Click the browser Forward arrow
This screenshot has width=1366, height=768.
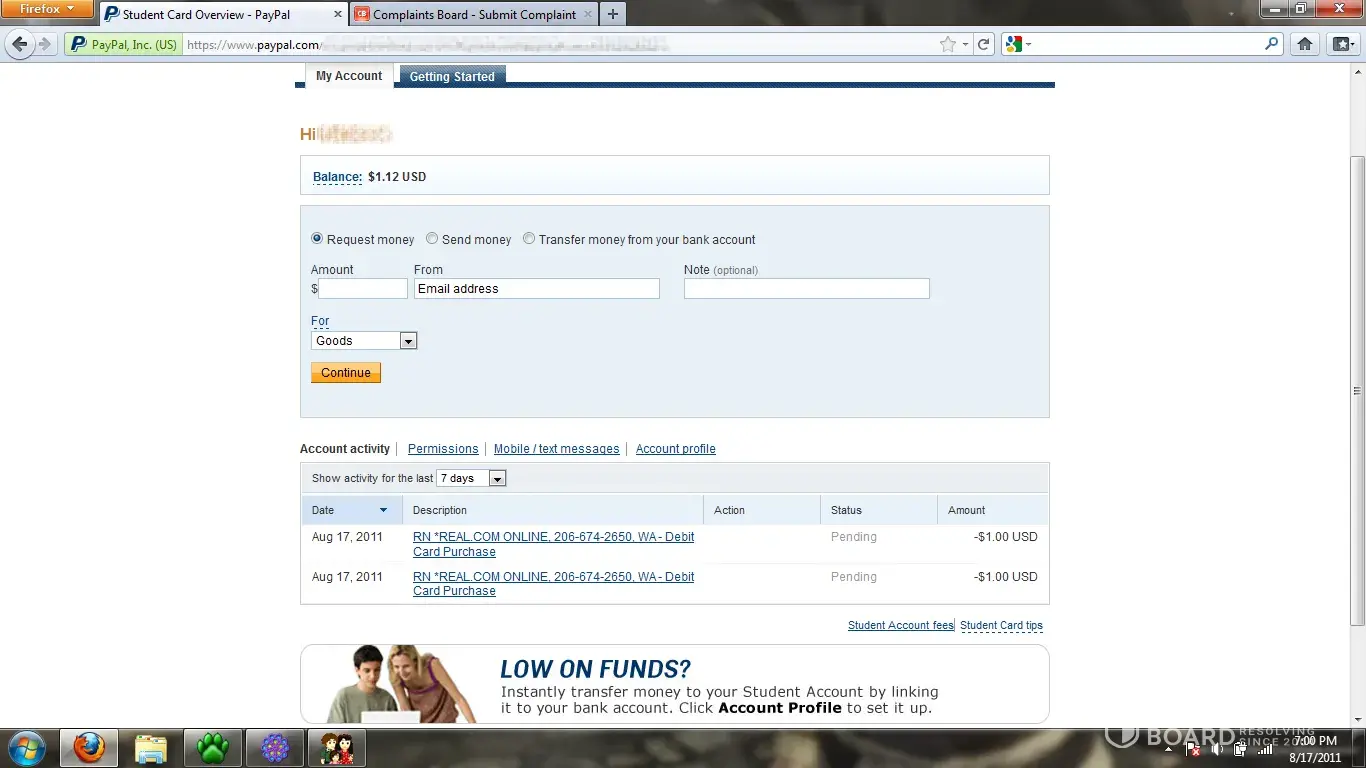point(45,44)
